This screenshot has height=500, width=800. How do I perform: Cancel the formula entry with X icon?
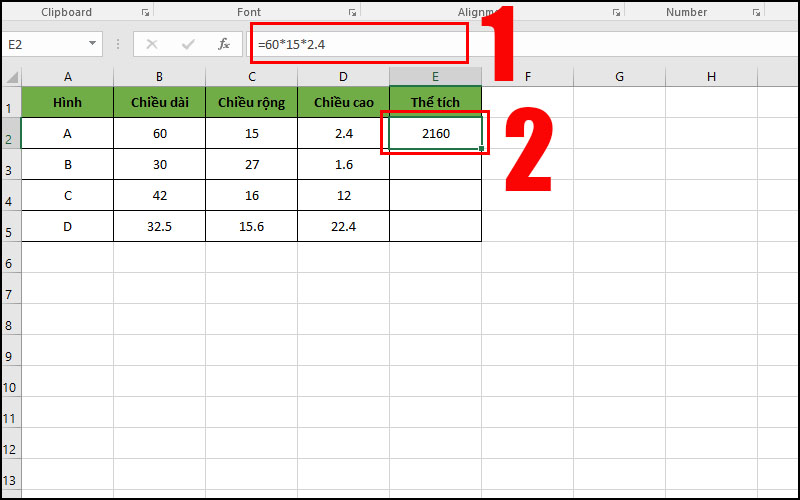(152, 44)
